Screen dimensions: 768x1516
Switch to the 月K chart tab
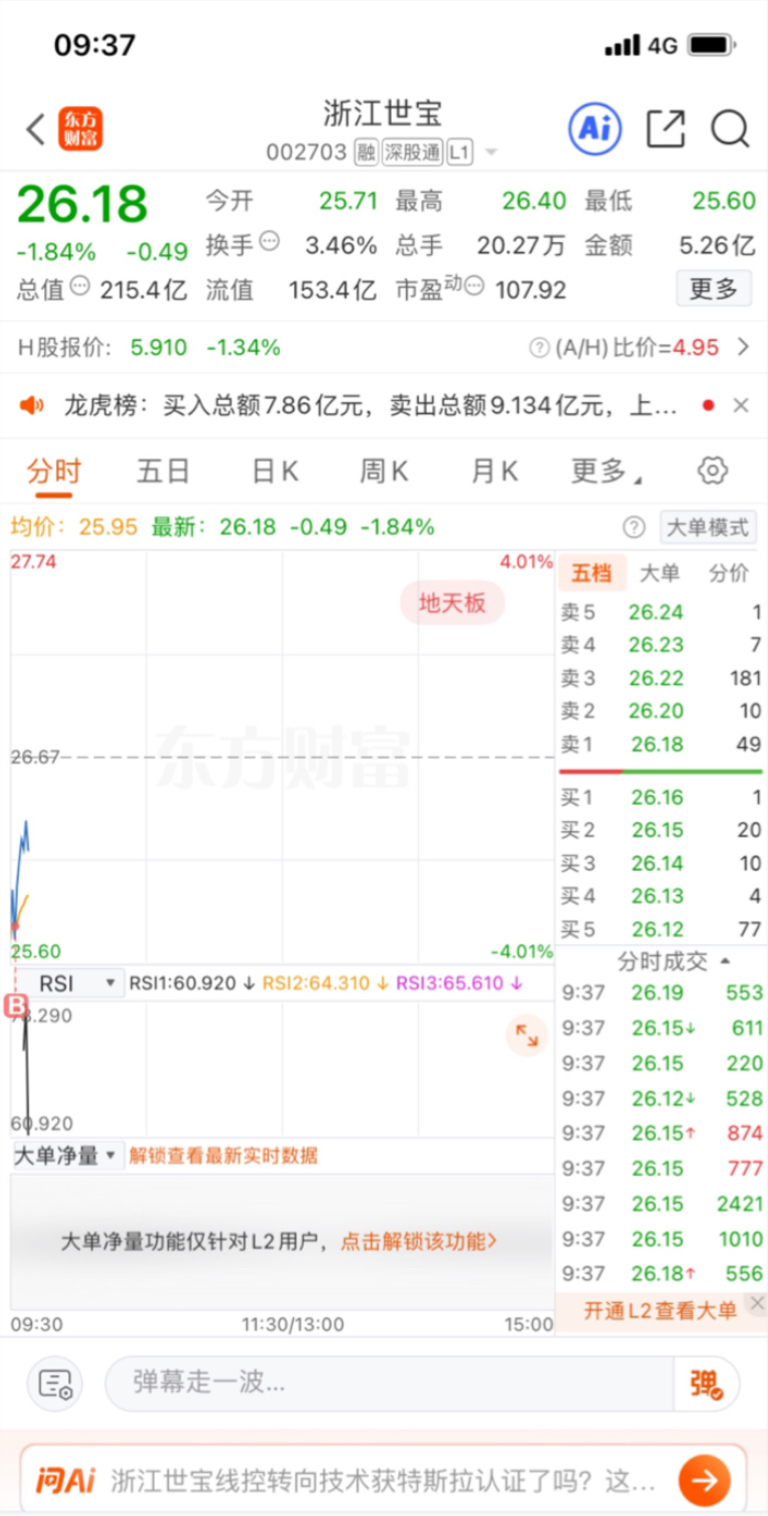494,471
